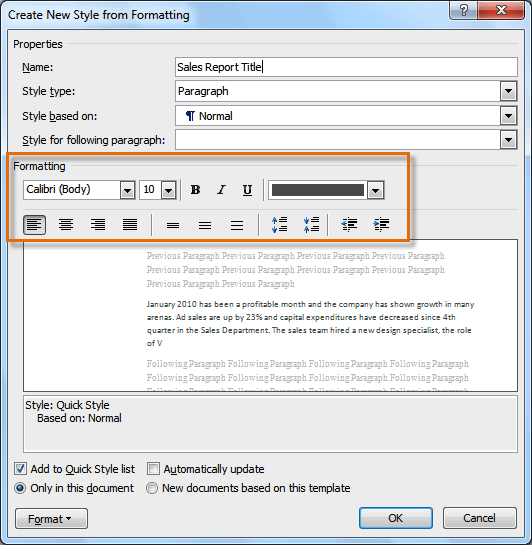Click the sample paragraph preview text
Image resolution: width=532 pixels, height=545 pixels.
click(310, 324)
